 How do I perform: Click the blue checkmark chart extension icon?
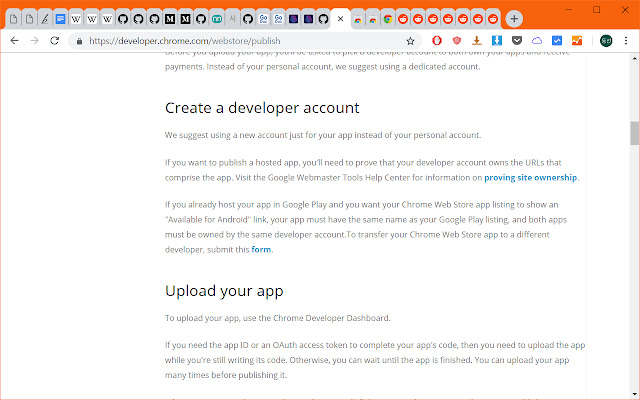tap(557, 41)
